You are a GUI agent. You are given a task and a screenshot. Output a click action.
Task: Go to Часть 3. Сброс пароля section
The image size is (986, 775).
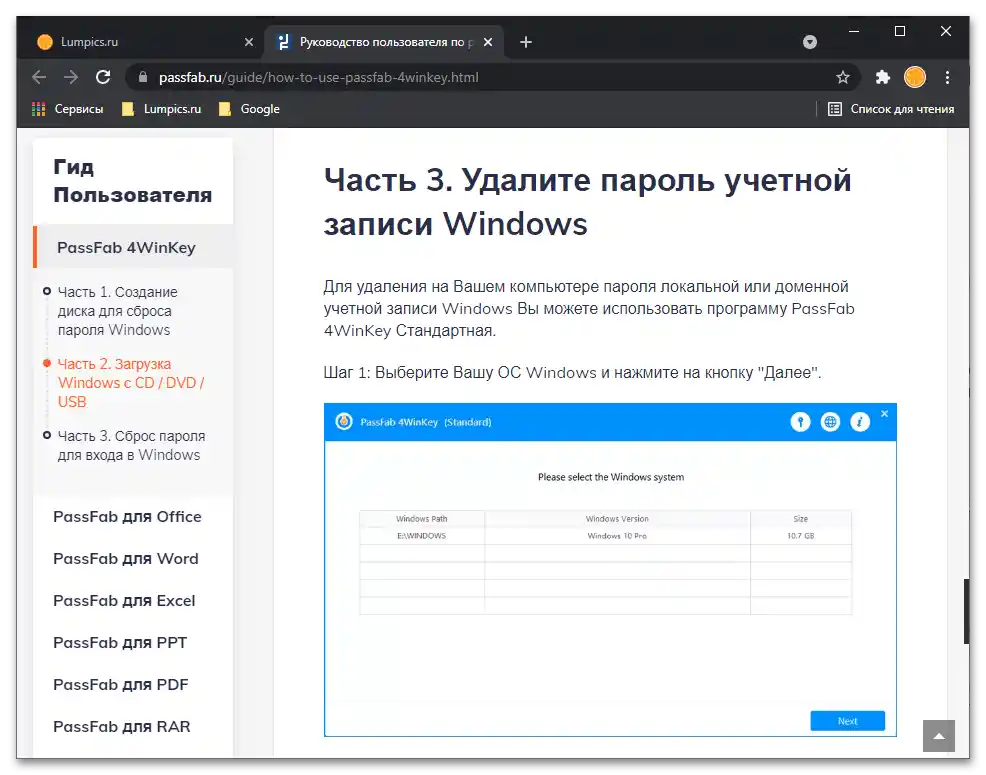pos(131,445)
